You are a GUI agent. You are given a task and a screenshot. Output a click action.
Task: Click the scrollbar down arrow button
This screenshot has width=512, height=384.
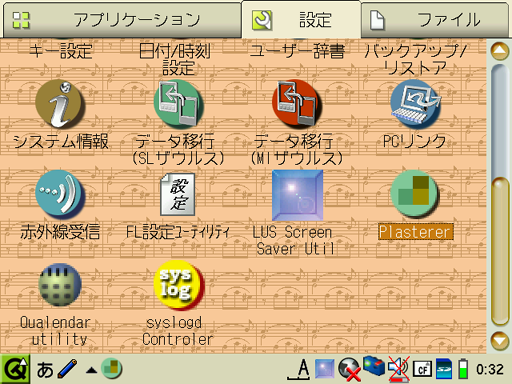(500, 341)
